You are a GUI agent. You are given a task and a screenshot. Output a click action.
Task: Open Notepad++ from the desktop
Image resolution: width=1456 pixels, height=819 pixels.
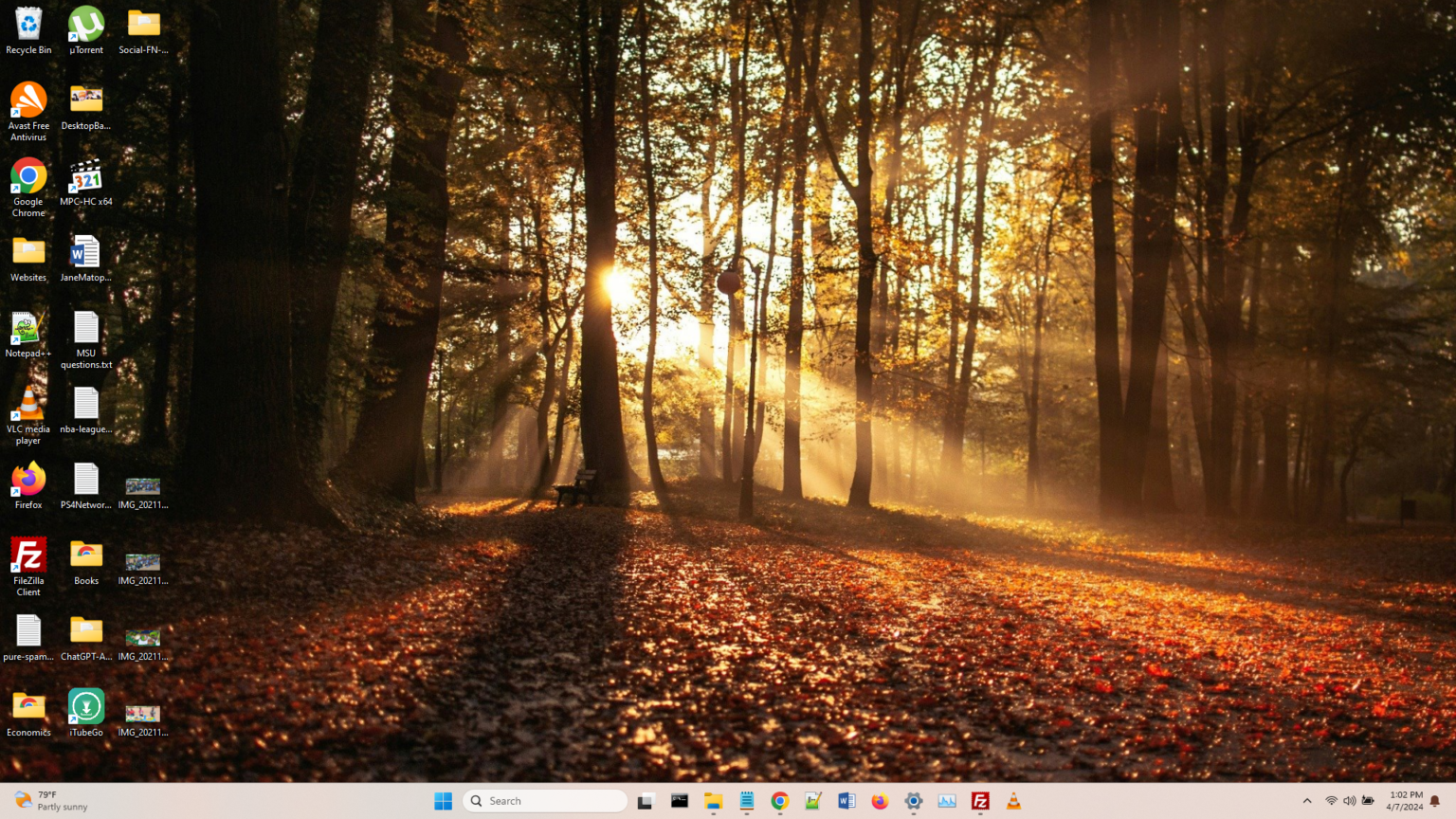(x=28, y=329)
